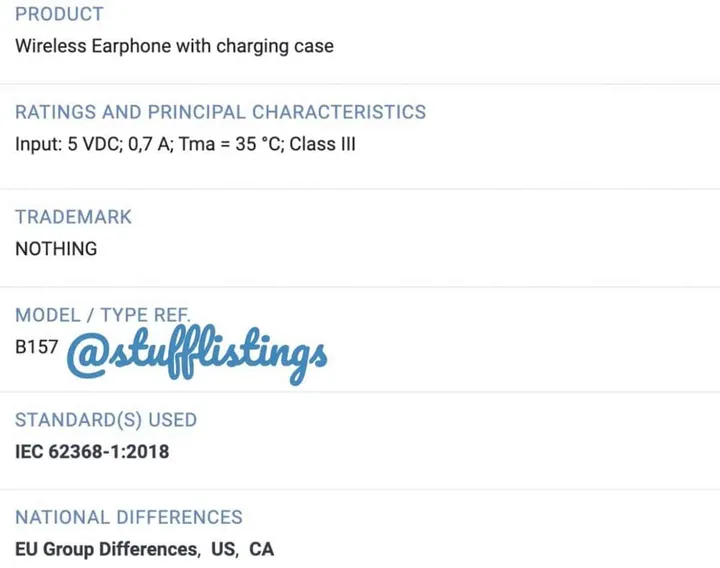Click the TRADEMARK section heading
Viewport: 720px width, 568px height.
click(73, 217)
